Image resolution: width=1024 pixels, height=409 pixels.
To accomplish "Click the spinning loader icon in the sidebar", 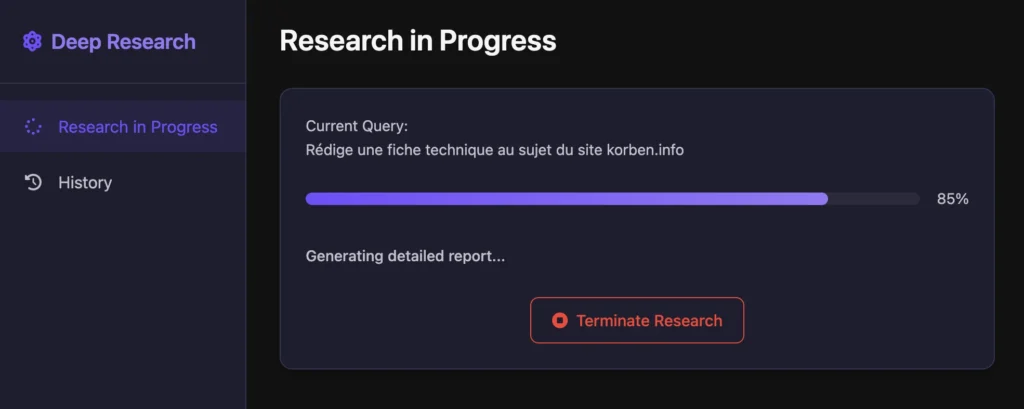I will 33,127.
